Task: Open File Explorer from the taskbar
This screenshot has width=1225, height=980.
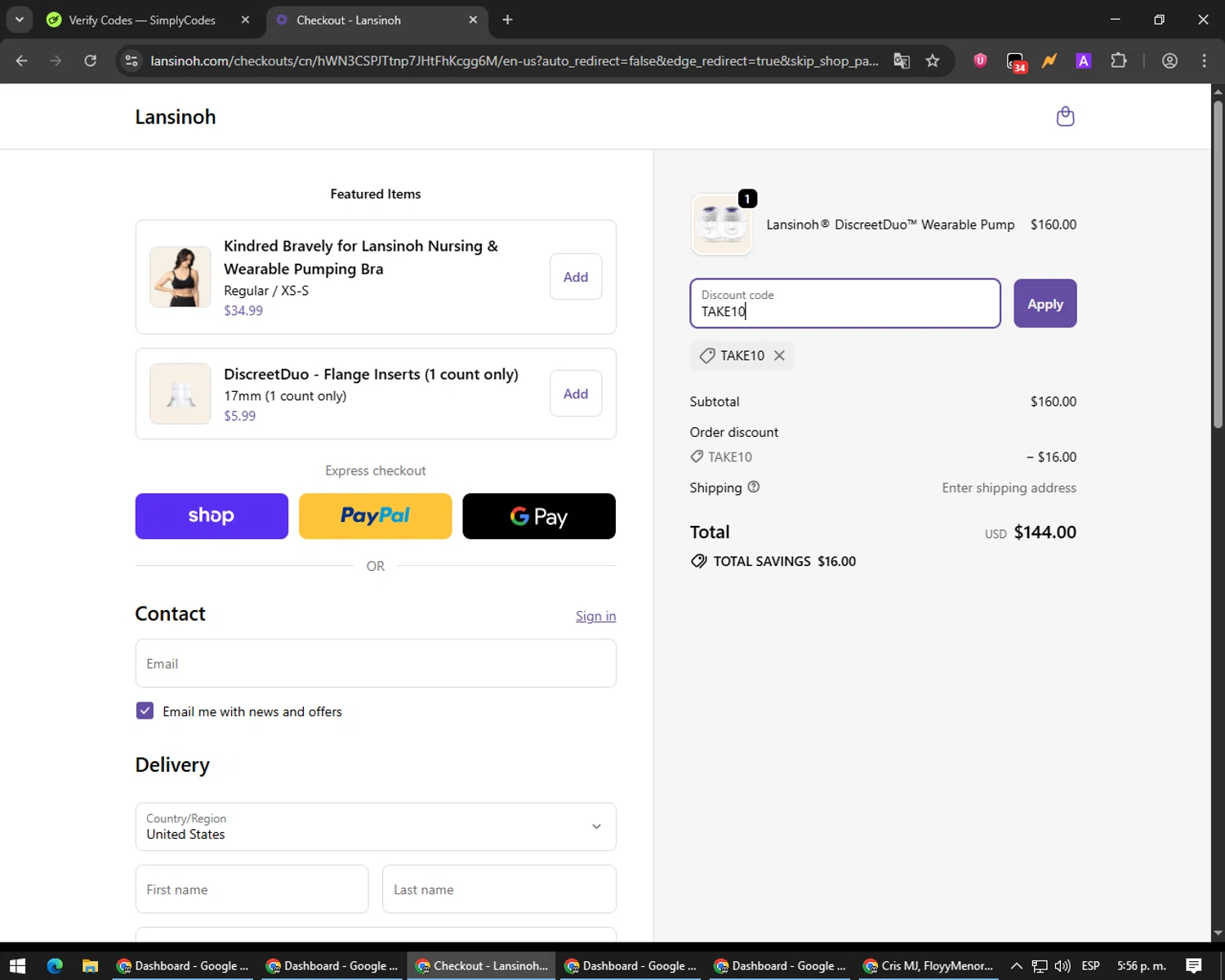Action: (91, 966)
